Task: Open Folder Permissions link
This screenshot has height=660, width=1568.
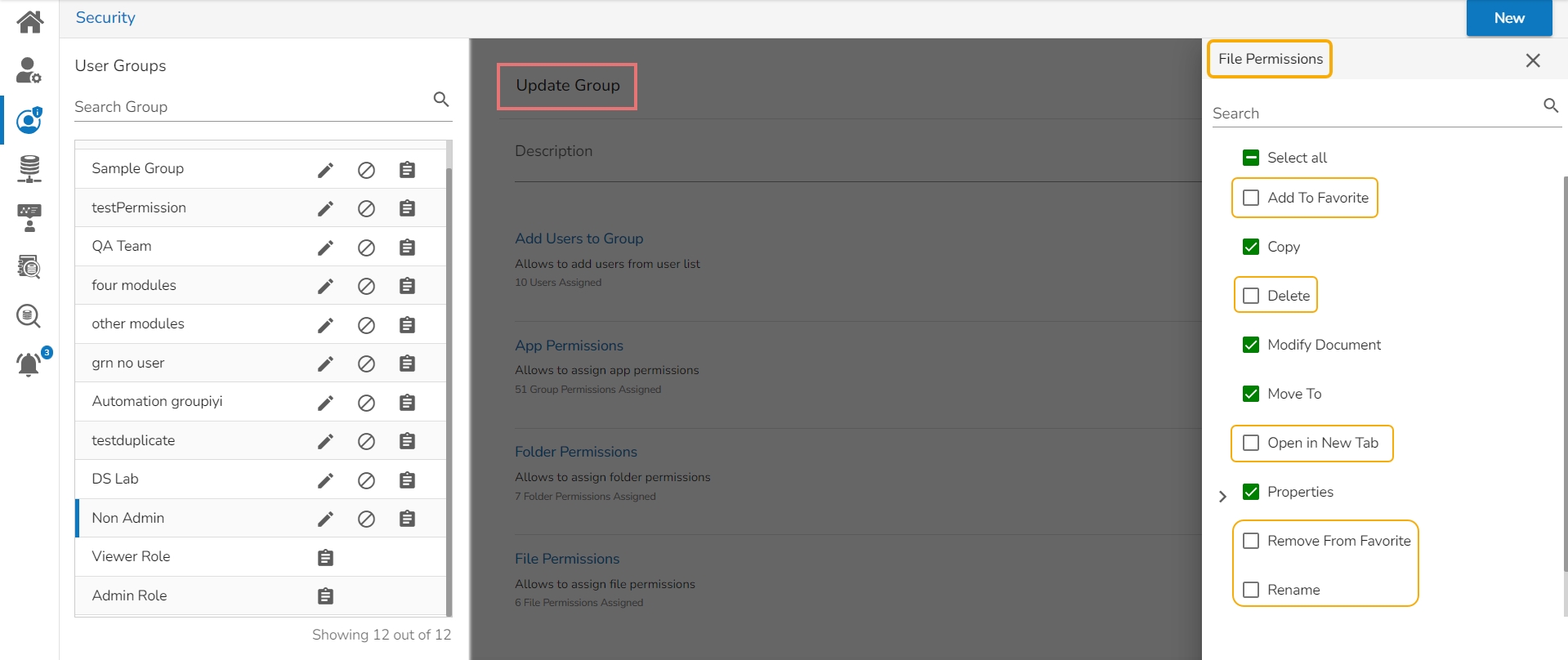Action: (576, 452)
